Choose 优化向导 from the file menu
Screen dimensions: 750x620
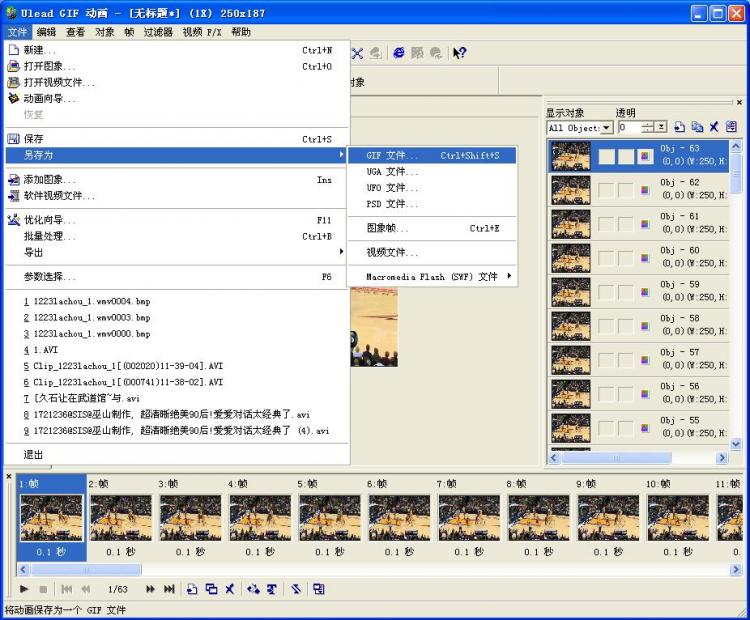(177, 220)
